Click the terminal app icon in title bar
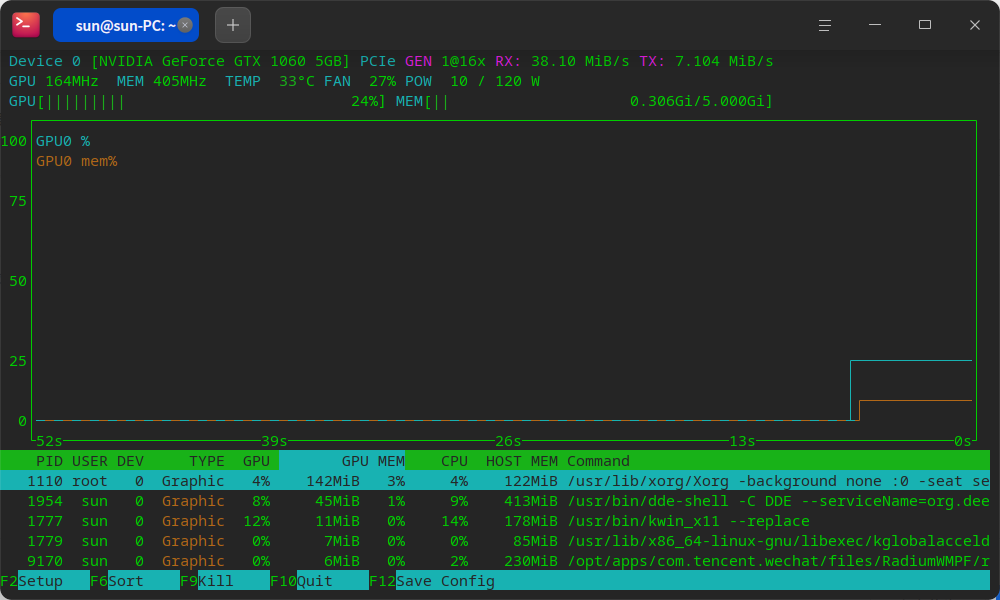This screenshot has width=1000, height=600. [26, 25]
